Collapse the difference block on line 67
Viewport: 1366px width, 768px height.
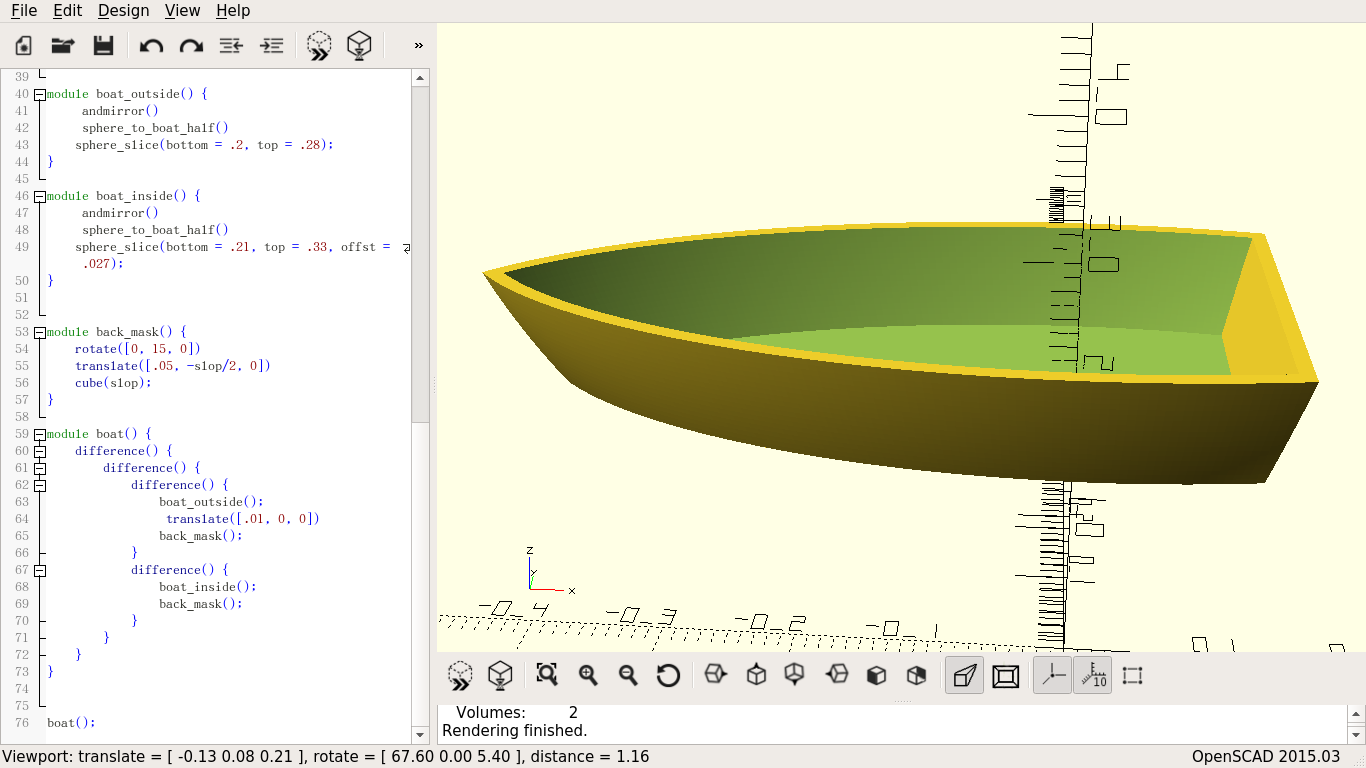40,570
